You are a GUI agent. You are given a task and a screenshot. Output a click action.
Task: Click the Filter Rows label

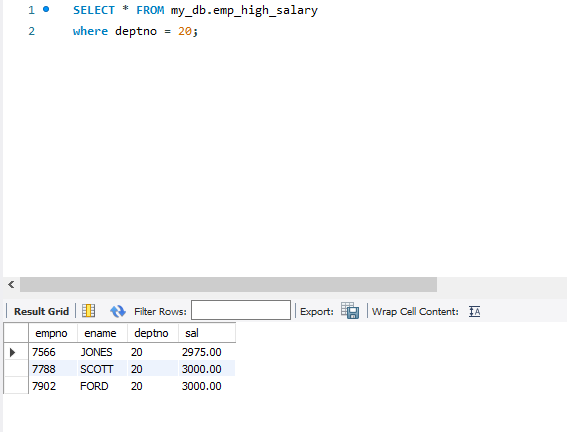tap(160, 312)
